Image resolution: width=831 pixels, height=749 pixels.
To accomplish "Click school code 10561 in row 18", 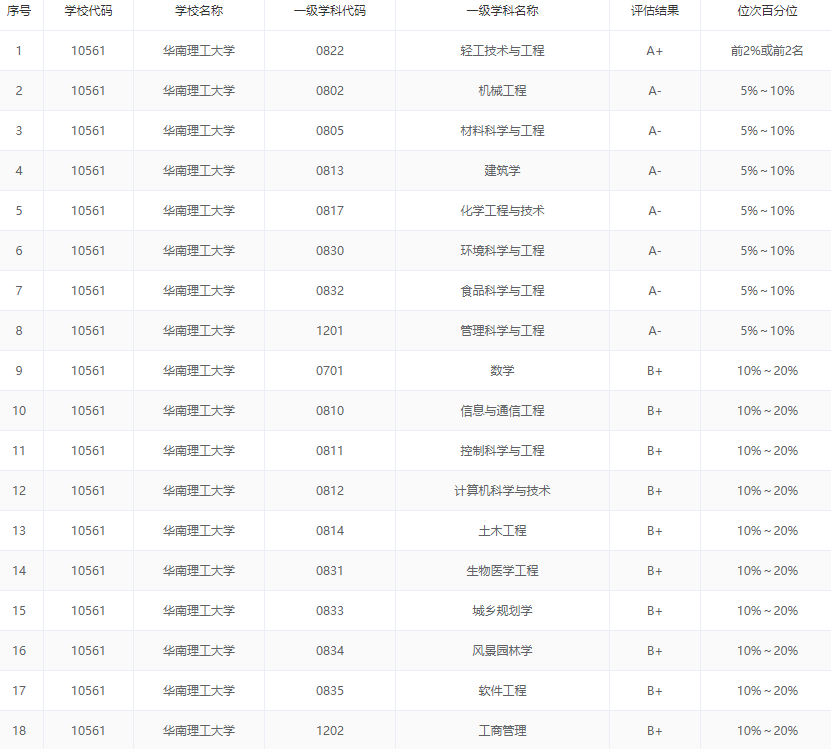I will [x=88, y=731].
